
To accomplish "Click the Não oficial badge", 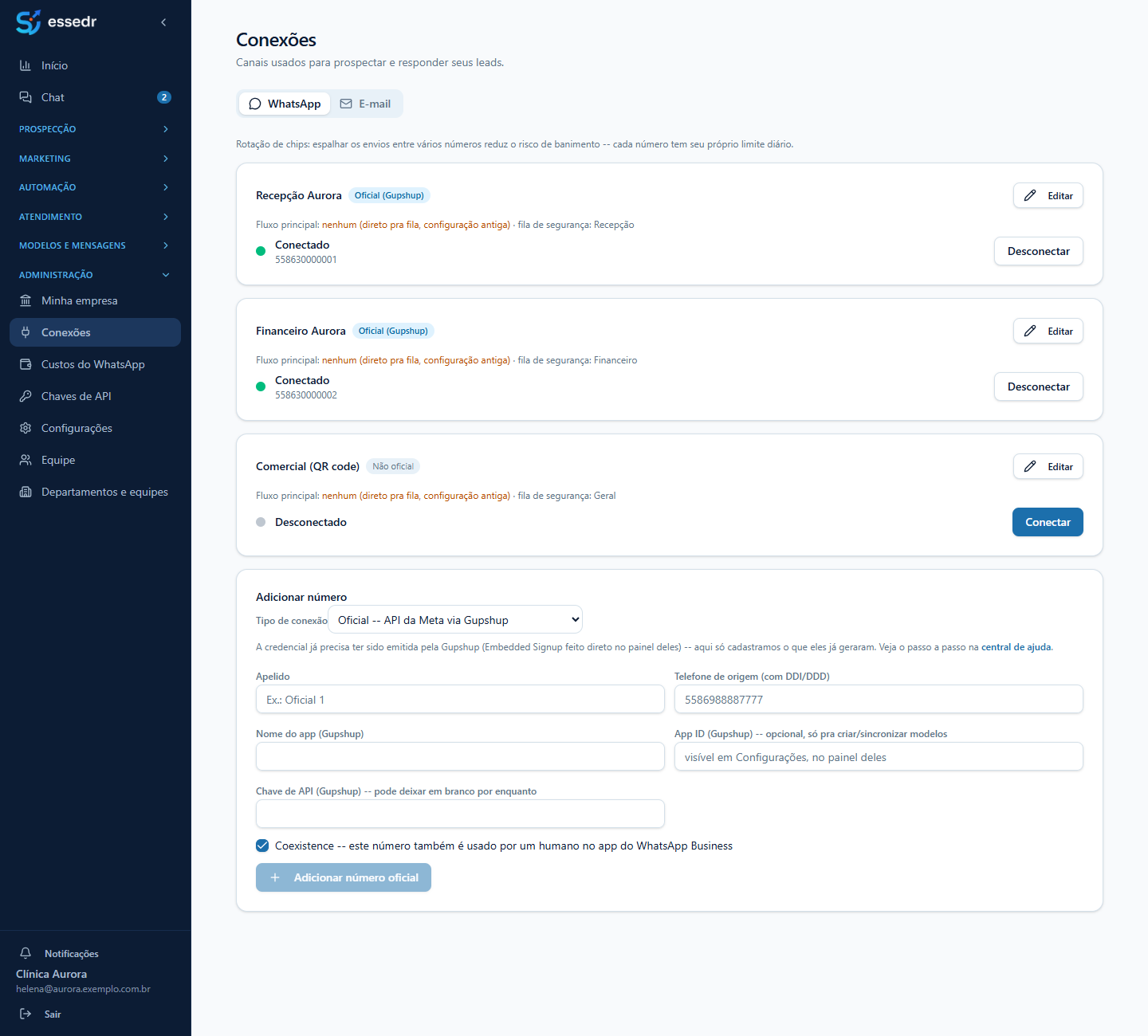I will pyautogui.click(x=393, y=466).
